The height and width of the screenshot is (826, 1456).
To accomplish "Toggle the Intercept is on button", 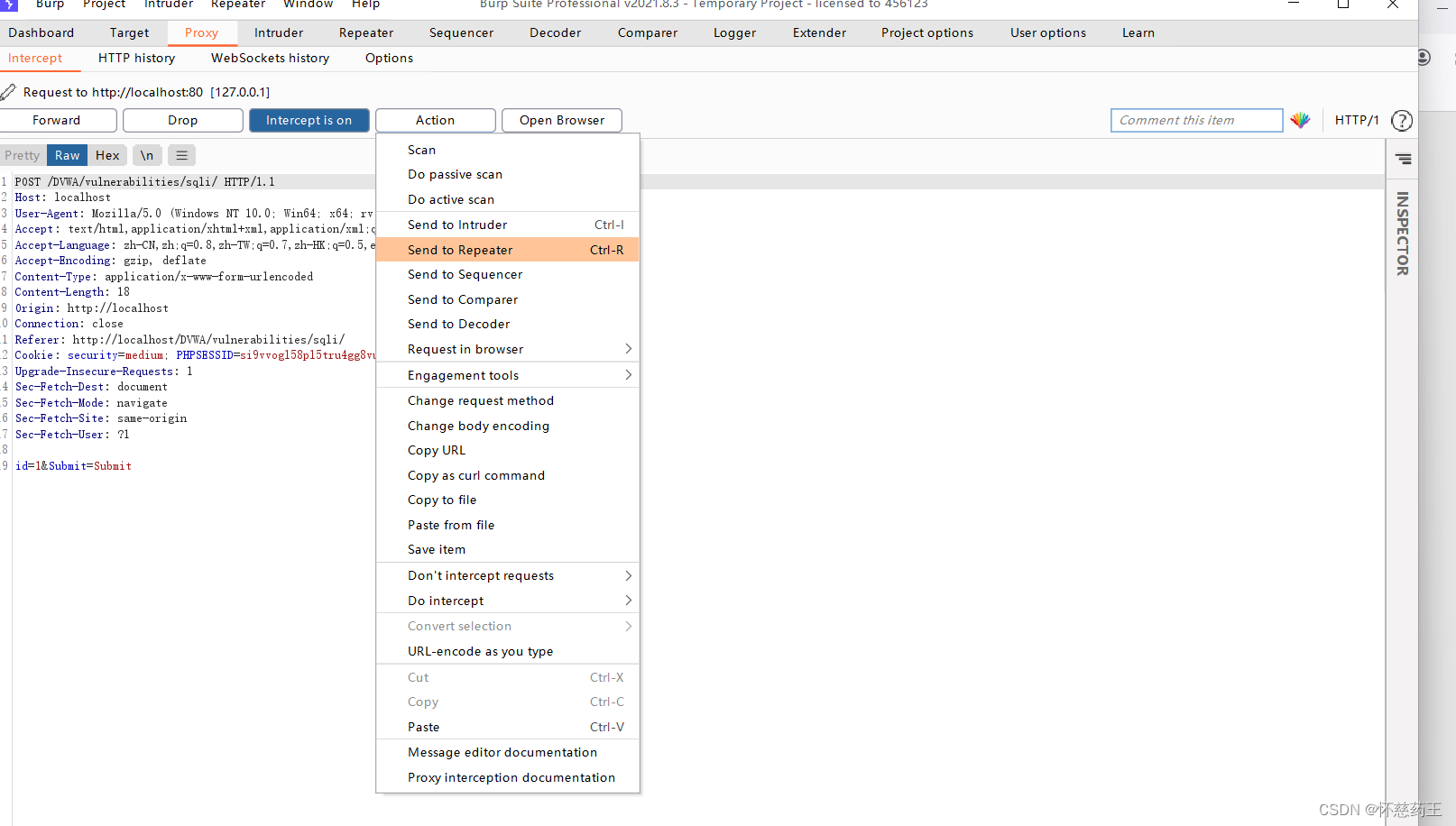I will [309, 120].
